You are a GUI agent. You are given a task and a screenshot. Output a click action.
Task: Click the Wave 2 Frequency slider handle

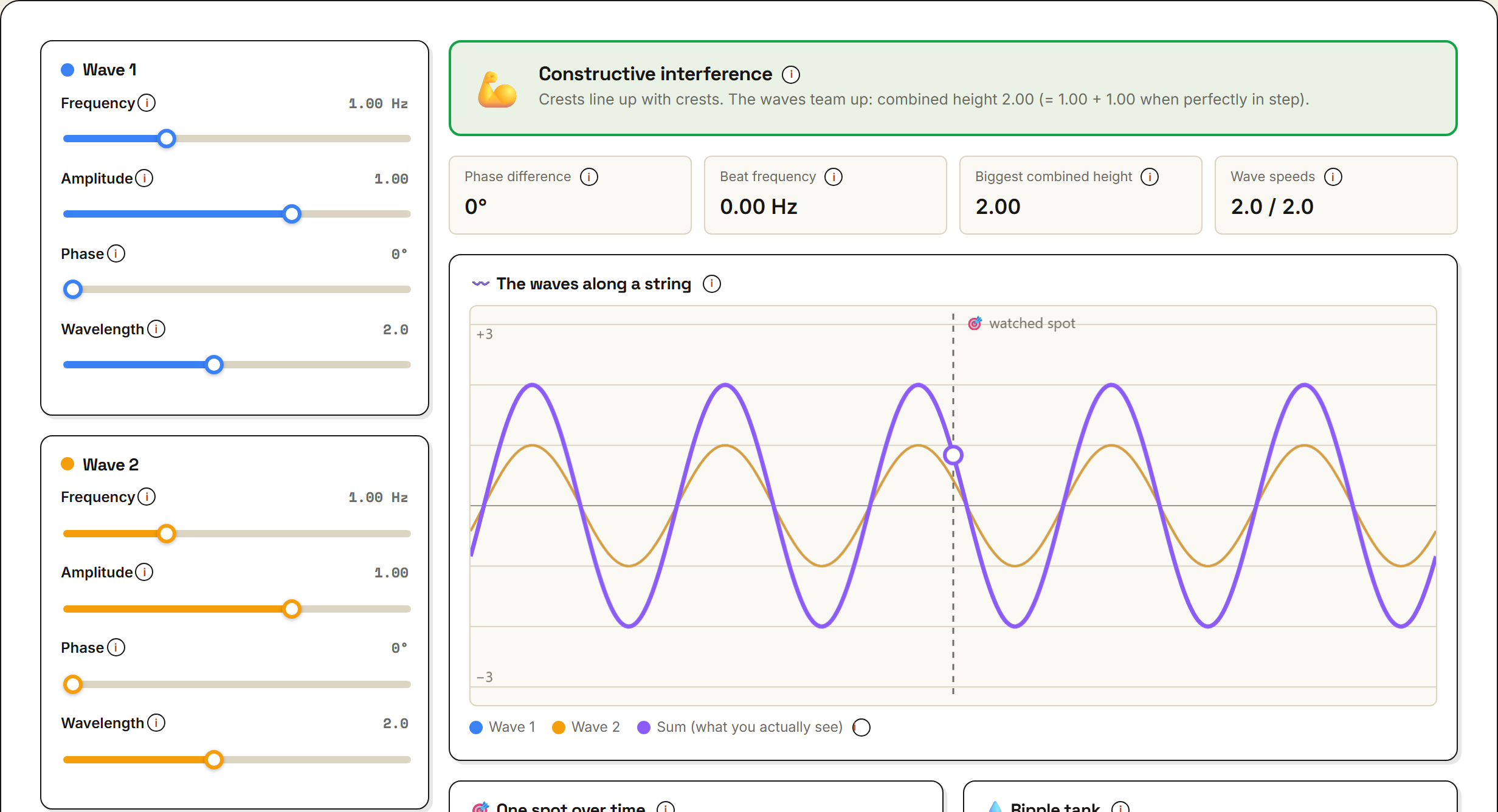point(167,534)
